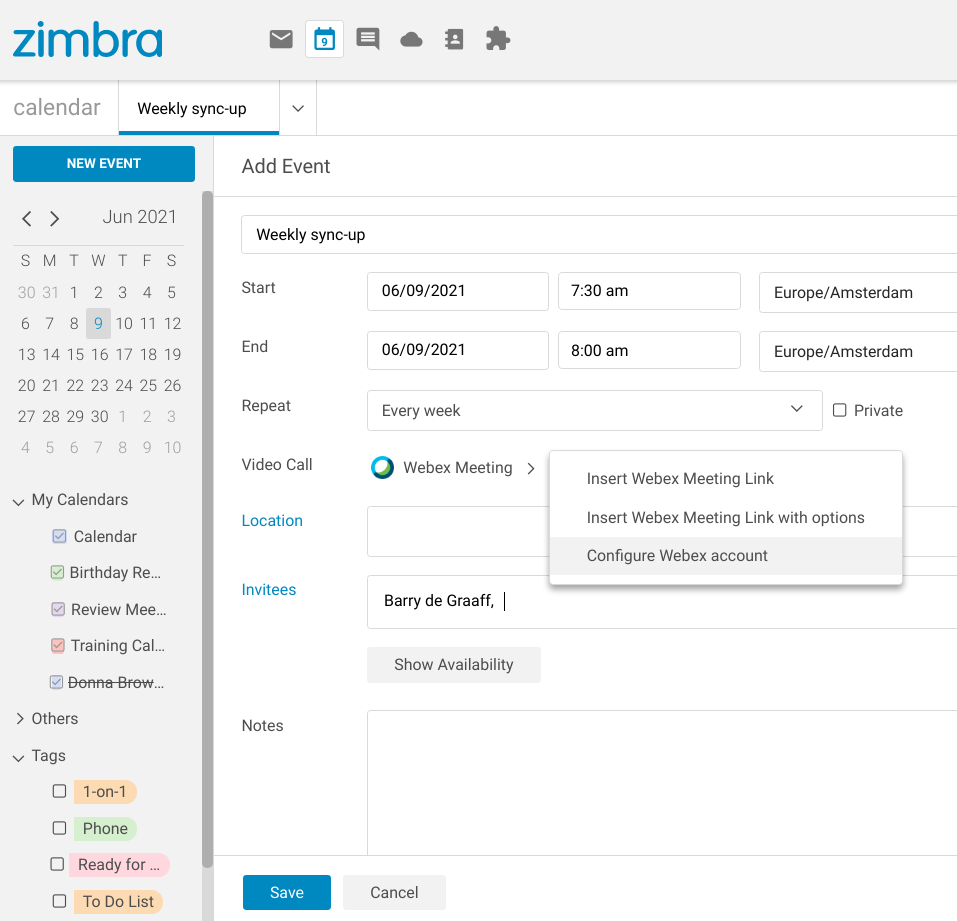Open the Zimlets puzzle piece icon
957x921 pixels.
pyautogui.click(x=497, y=39)
